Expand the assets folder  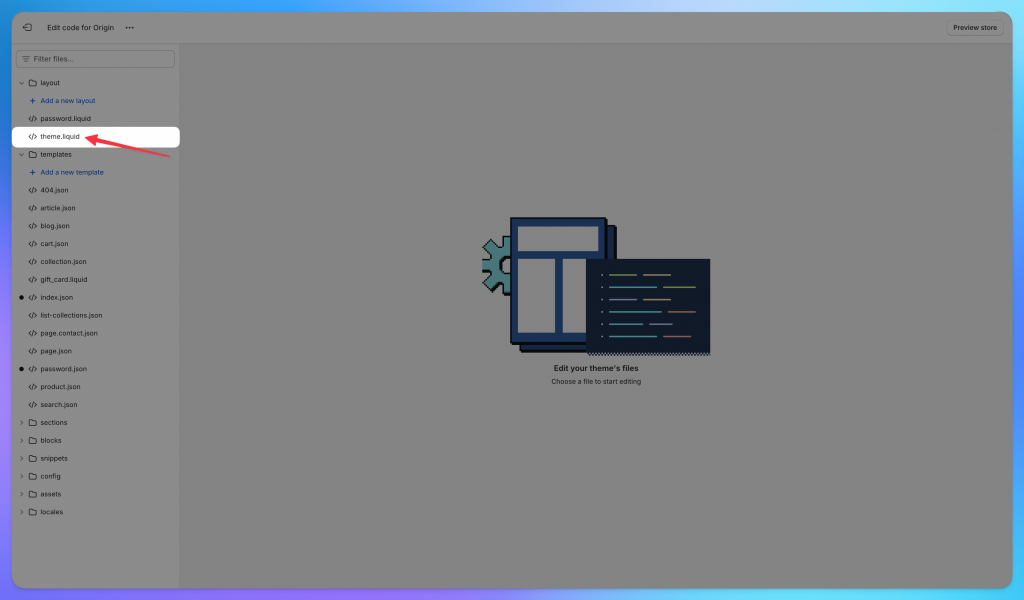[20, 493]
